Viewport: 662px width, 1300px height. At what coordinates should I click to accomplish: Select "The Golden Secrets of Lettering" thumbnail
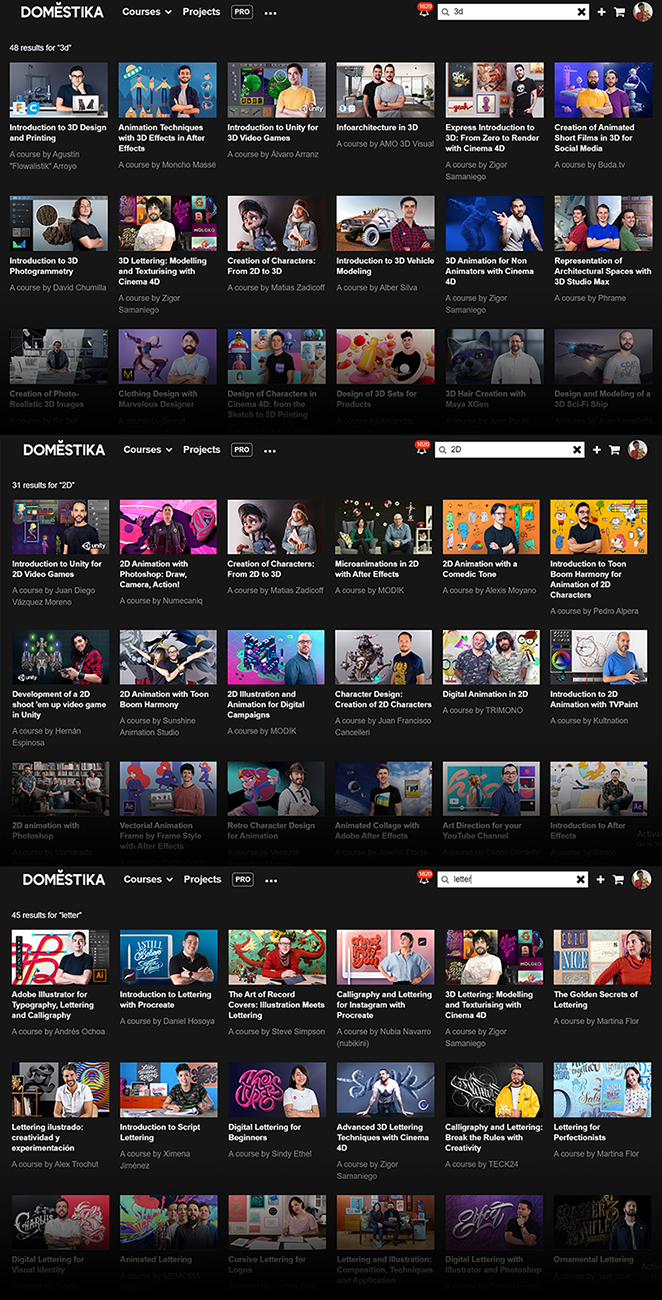click(600, 957)
